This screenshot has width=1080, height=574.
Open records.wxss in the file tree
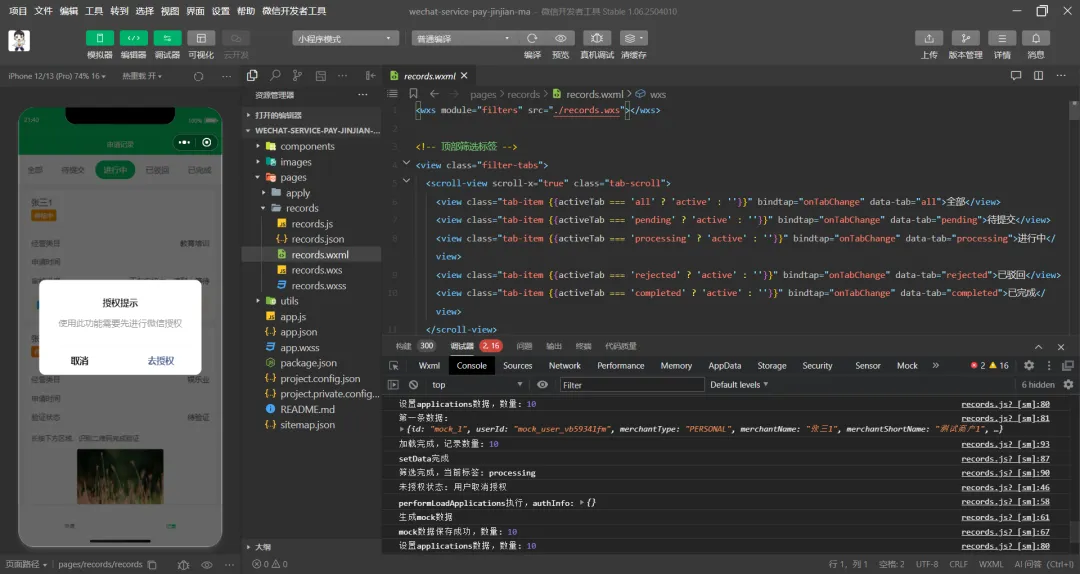318,286
